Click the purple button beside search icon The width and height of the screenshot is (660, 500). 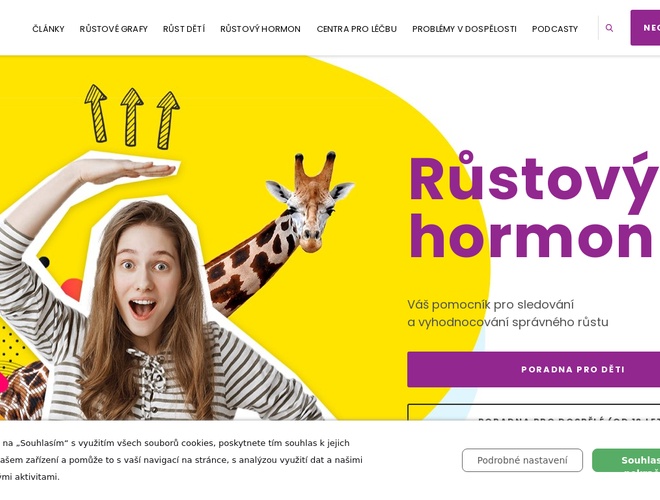coord(645,28)
